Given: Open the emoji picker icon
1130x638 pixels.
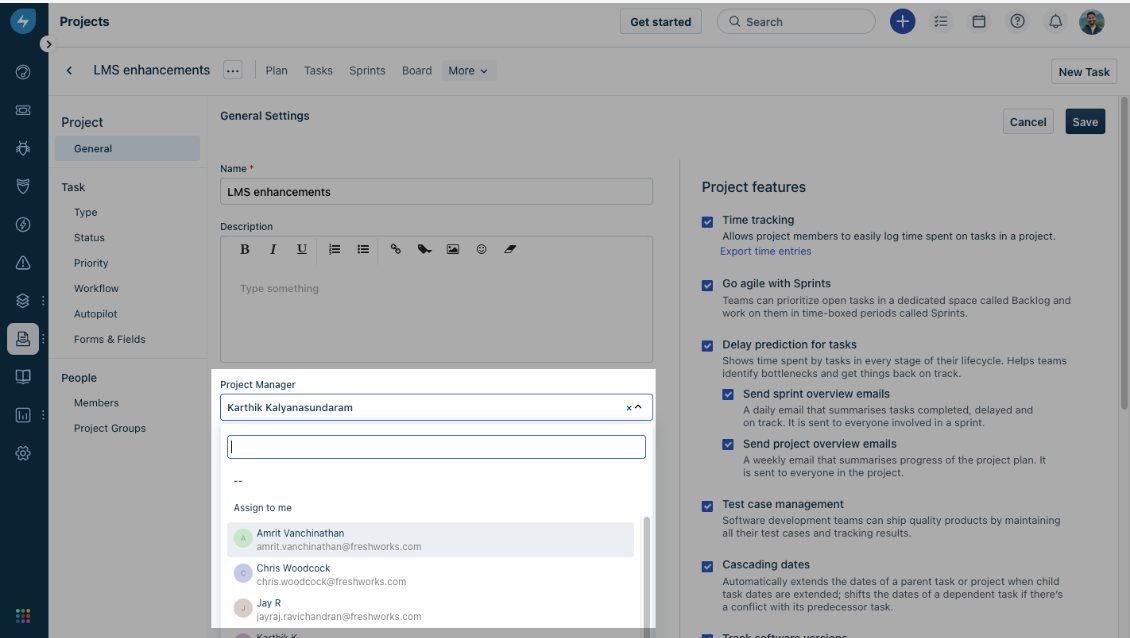Looking at the screenshot, I should pos(481,249).
